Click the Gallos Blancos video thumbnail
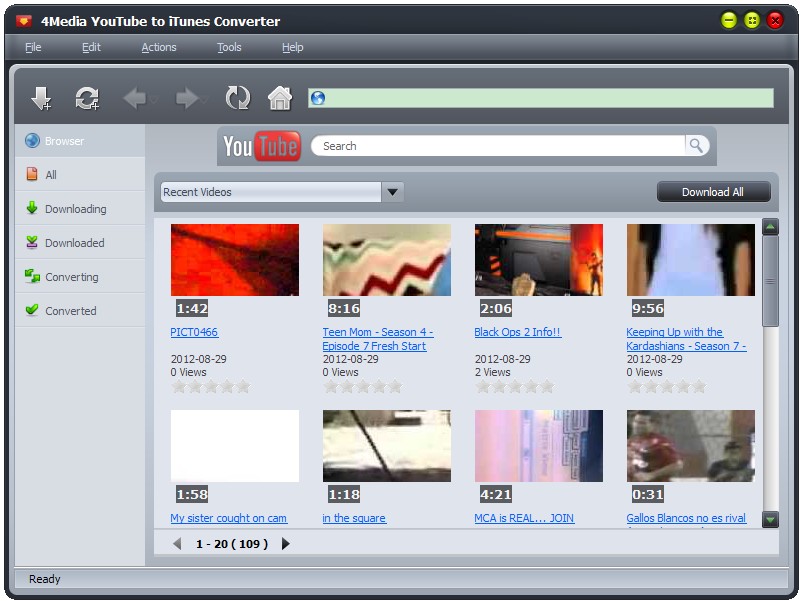Screen dimensions: 801x601 click(x=691, y=446)
